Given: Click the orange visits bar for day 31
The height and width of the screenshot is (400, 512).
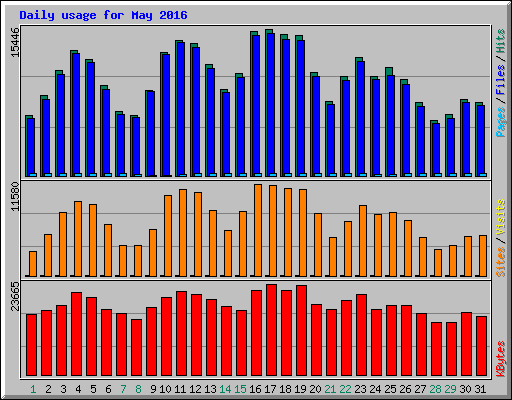Looking at the screenshot, I should pos(483,256).
